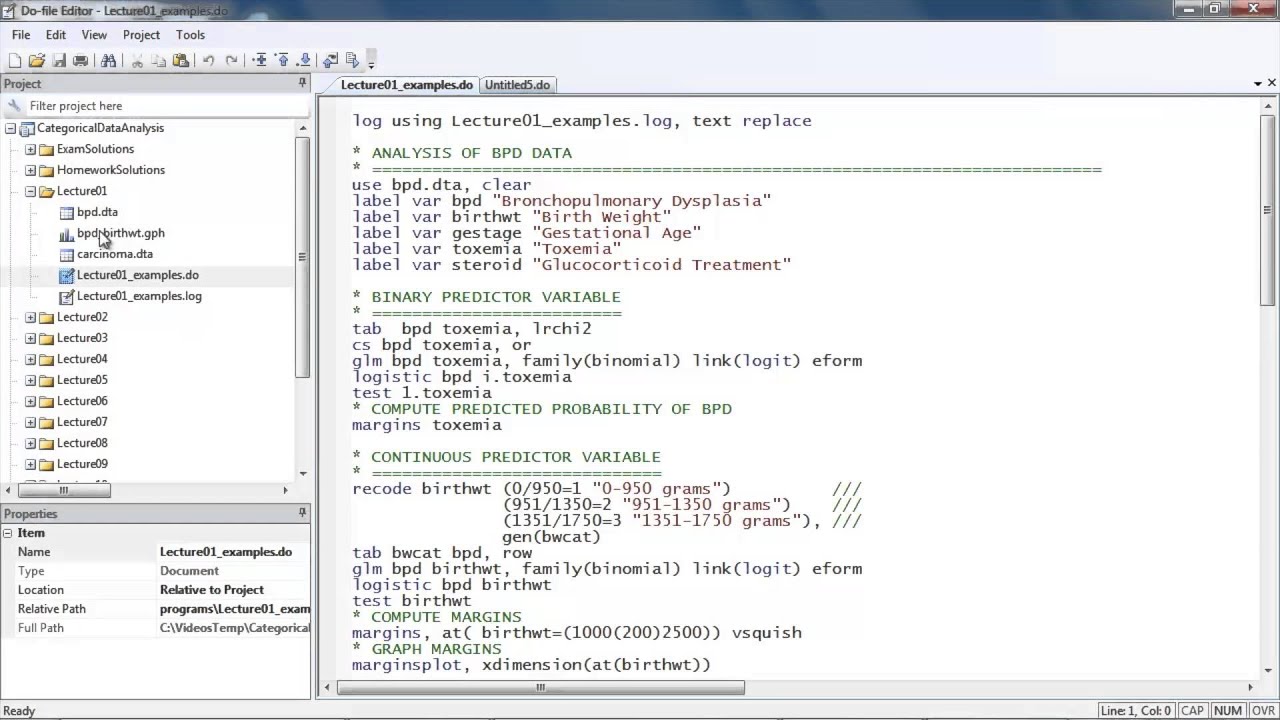Click the Redo arrow icon
Viewport: 1280px width, 720px height.
(231, 61)
